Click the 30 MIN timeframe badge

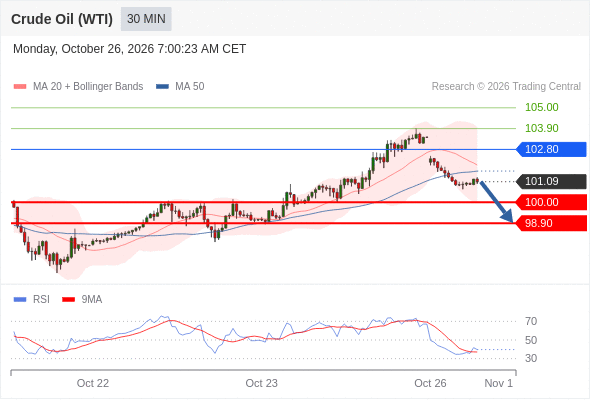pos(146,19)
